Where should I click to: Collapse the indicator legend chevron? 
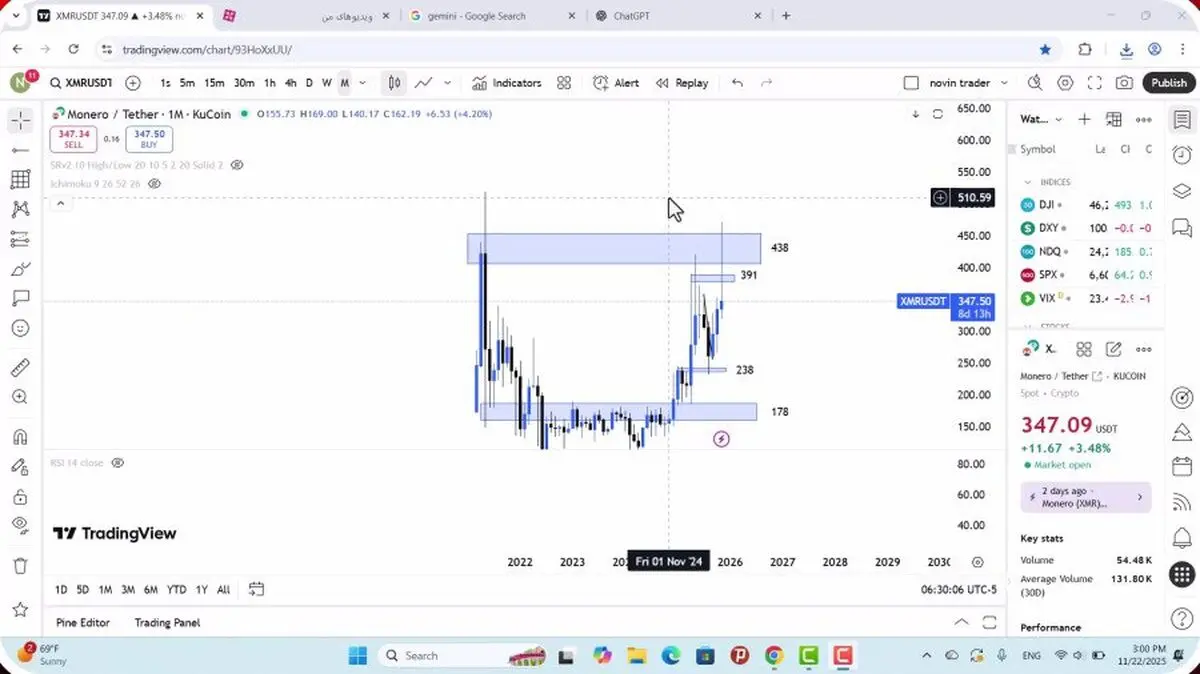point(60,204)
